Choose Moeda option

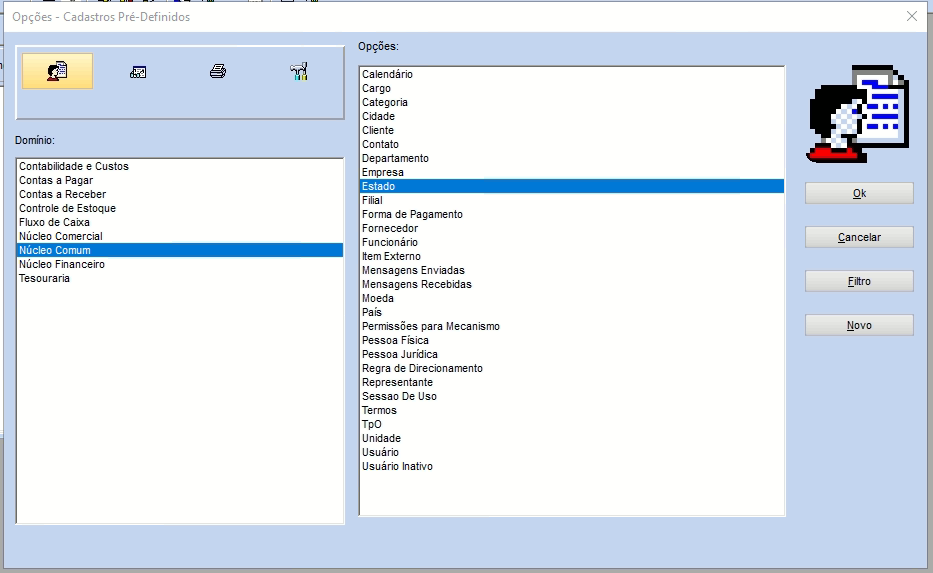[572, 298]
